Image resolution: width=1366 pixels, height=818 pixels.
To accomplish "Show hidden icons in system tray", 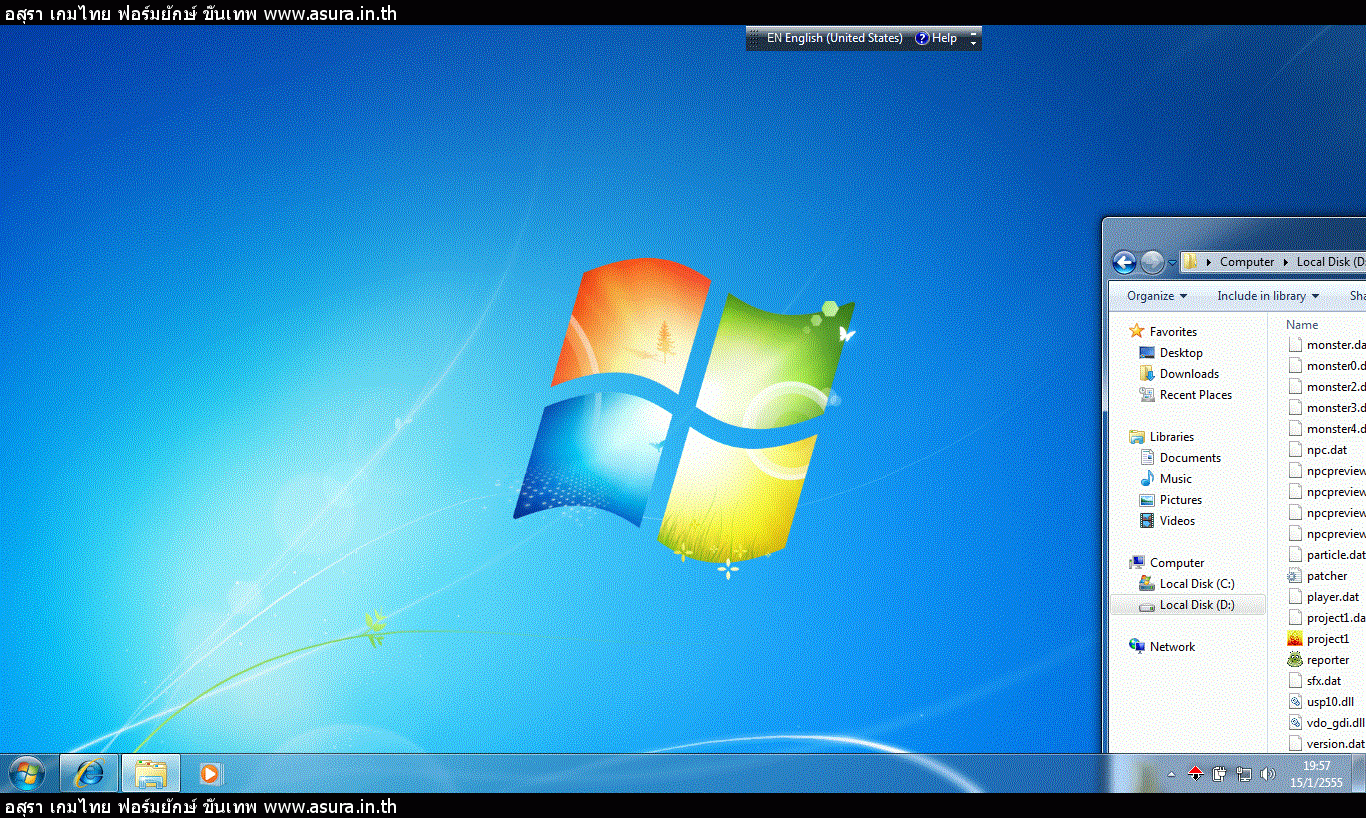I will coord(1171,774).
